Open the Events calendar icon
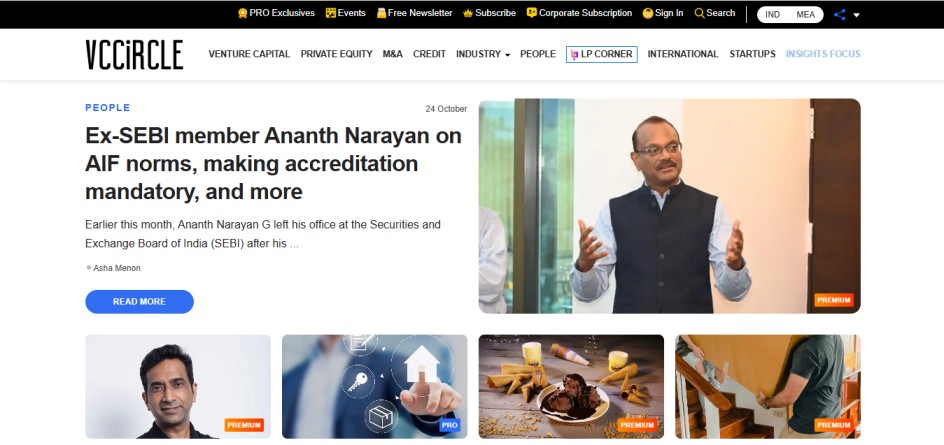The width and height of the screenshot is (944, 445). (331, 13)
